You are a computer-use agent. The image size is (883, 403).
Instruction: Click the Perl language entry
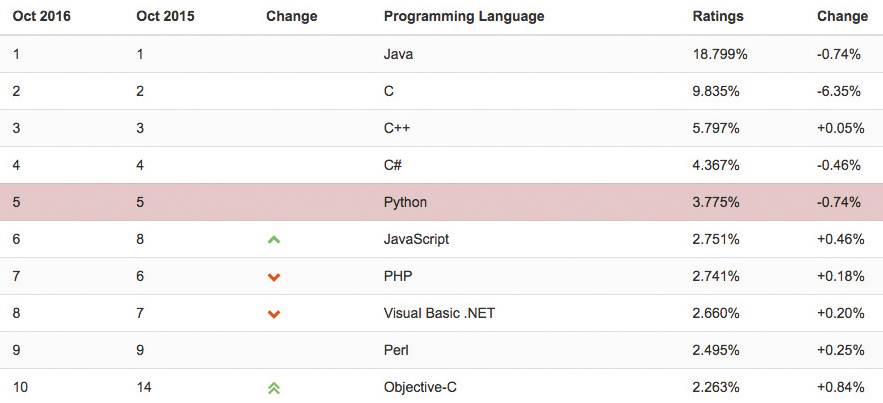(397, 350)
